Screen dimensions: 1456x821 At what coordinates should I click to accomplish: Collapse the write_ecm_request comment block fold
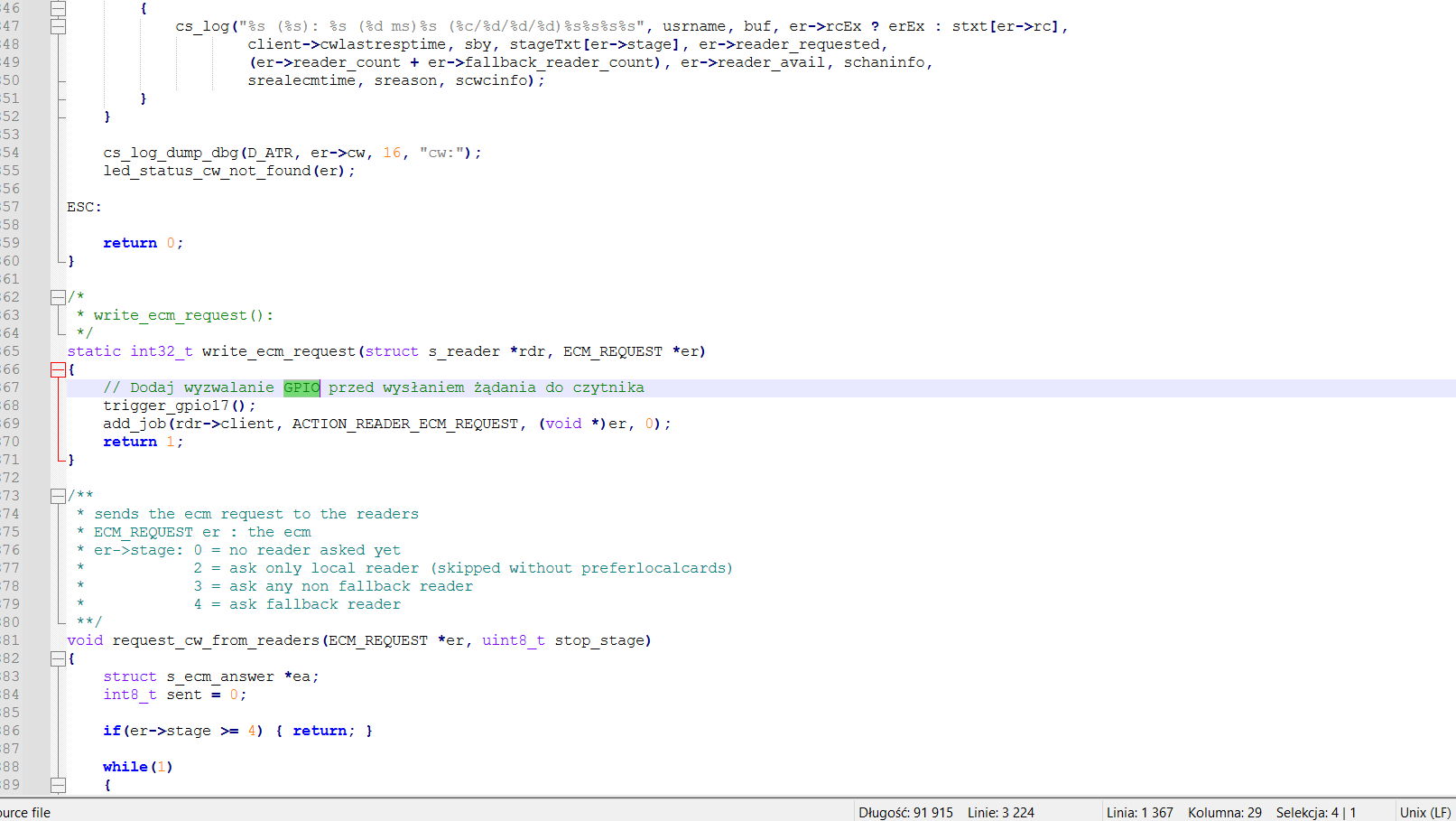point(58,297)
